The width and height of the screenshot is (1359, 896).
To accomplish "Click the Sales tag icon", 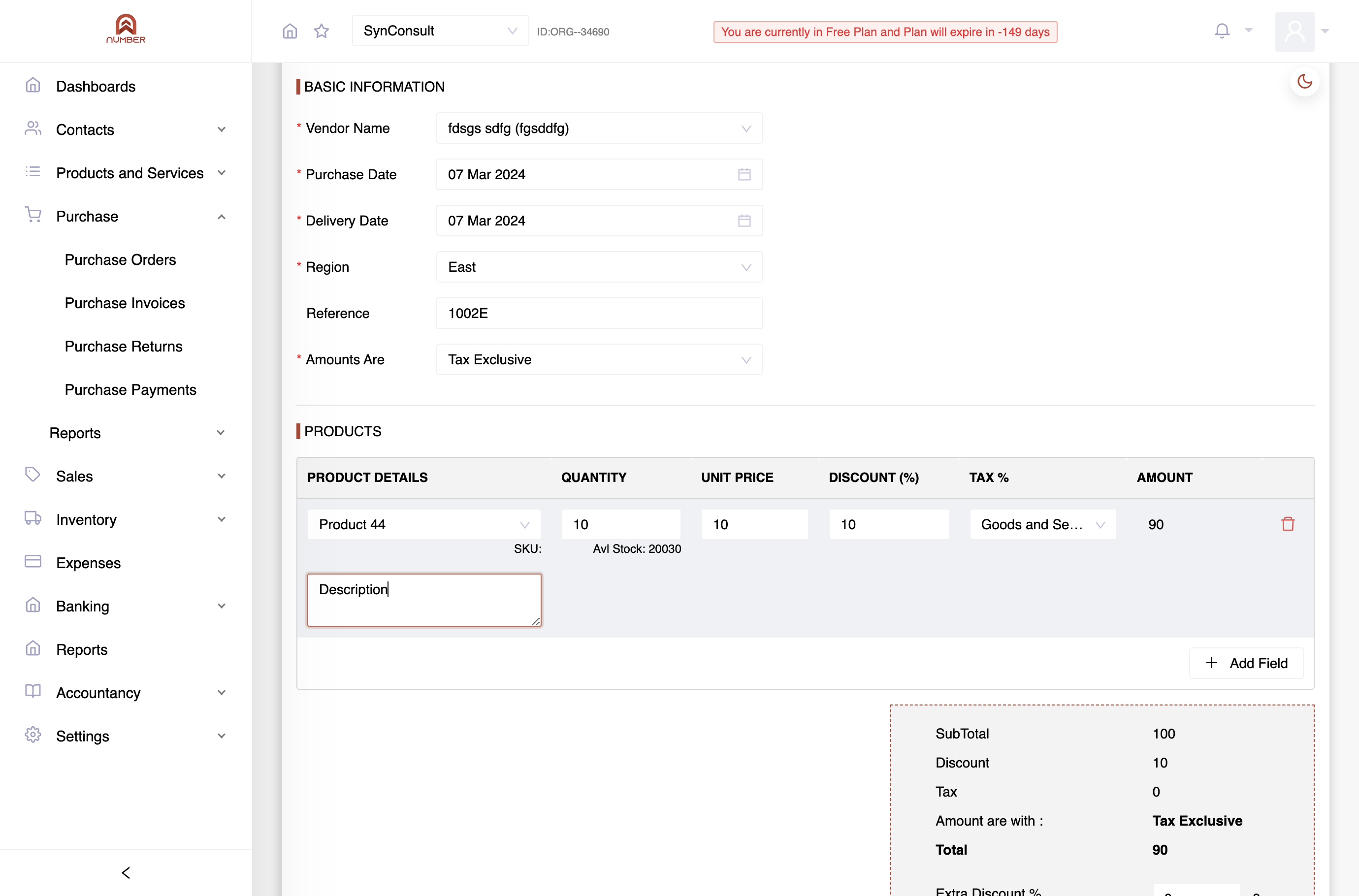I will [x=33, y=475].
